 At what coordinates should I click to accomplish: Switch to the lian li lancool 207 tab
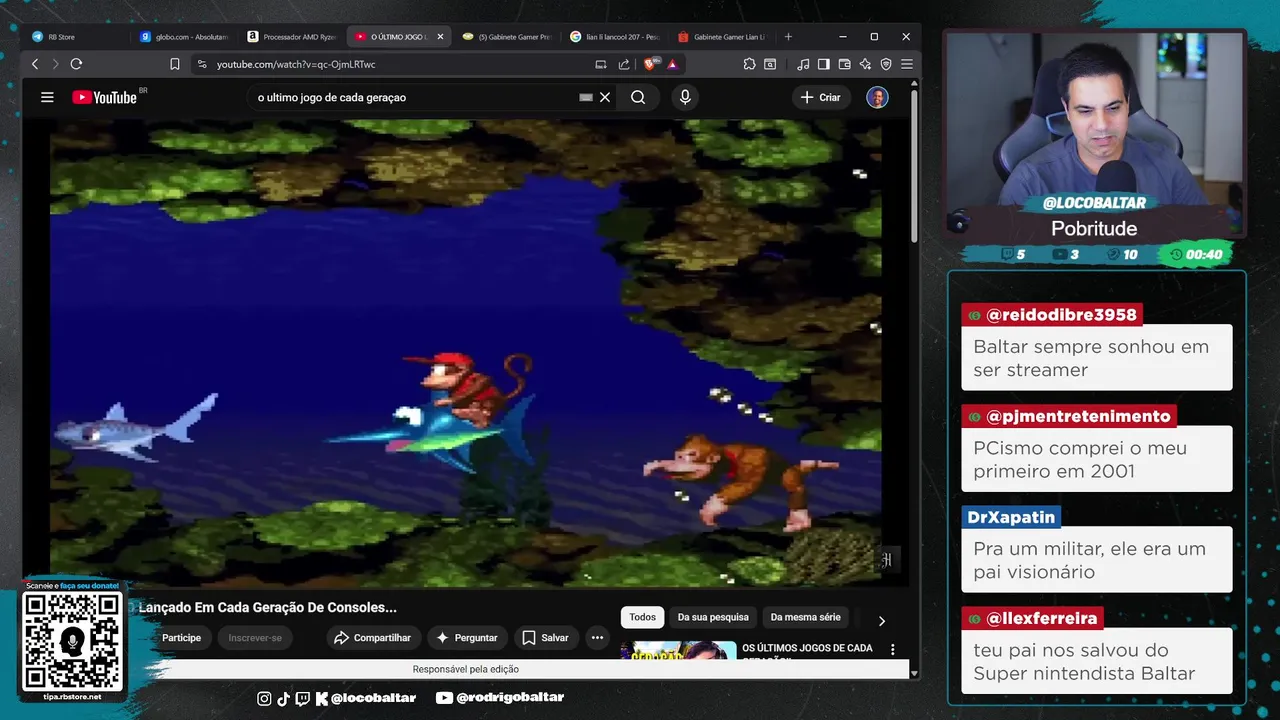pyautogui.click(x=614, y=37)
